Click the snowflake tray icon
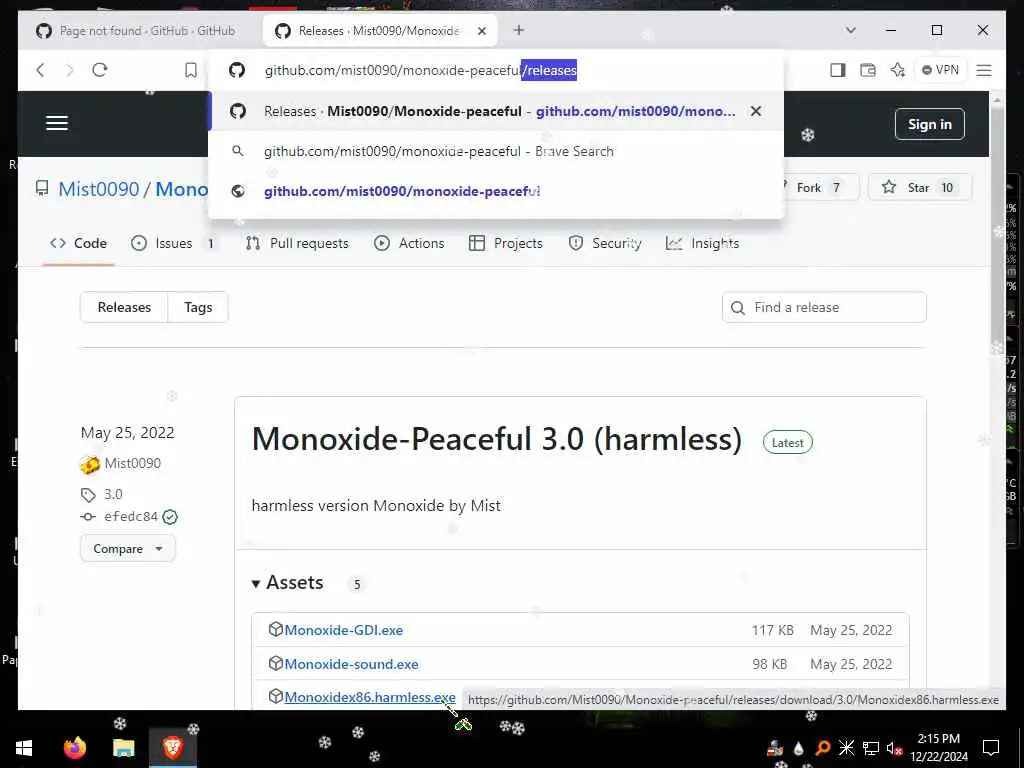The height and width of the screenshot is (768, 1024). pos(846,748)
